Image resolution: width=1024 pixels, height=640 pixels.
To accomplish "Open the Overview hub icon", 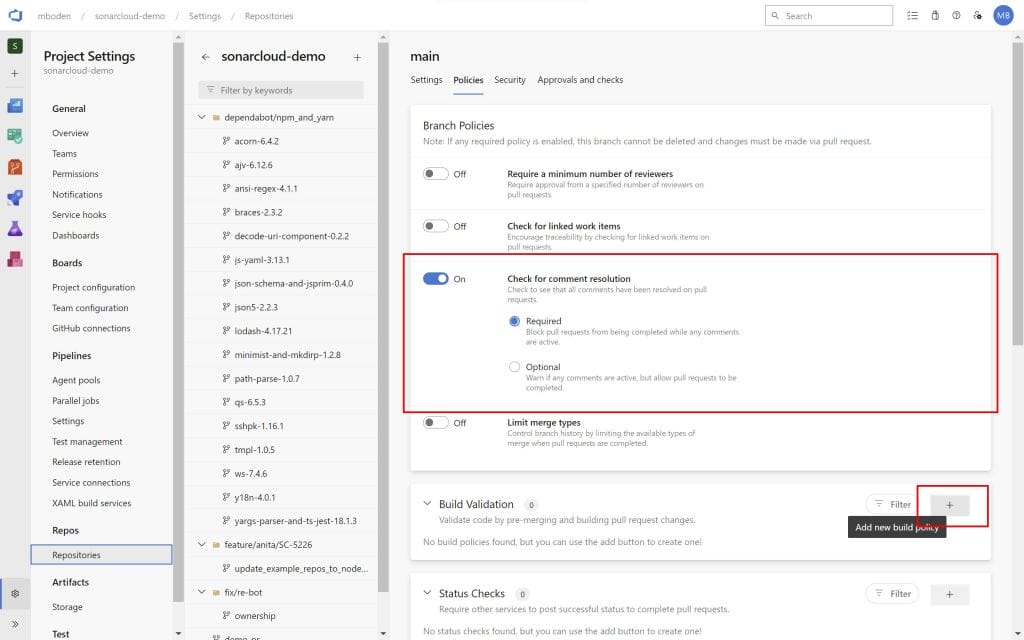I will (15, 105).
